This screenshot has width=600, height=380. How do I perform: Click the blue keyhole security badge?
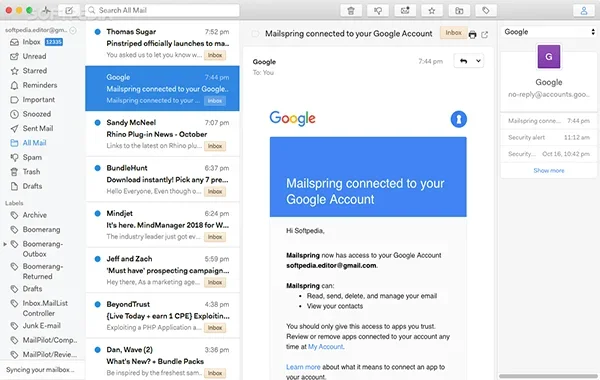458,119
